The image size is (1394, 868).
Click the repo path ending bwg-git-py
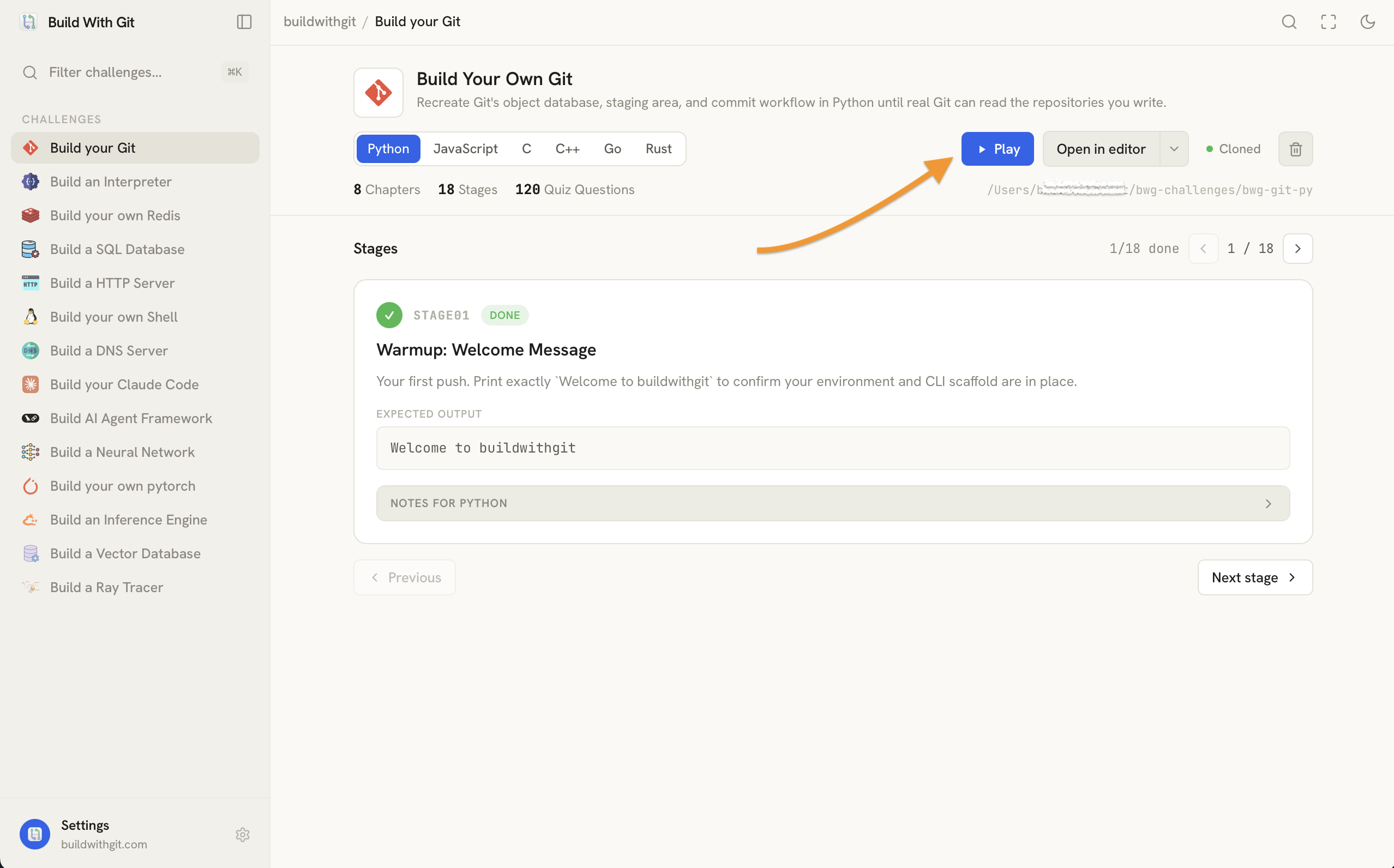pyautogui.click(x=1150, y=190)
